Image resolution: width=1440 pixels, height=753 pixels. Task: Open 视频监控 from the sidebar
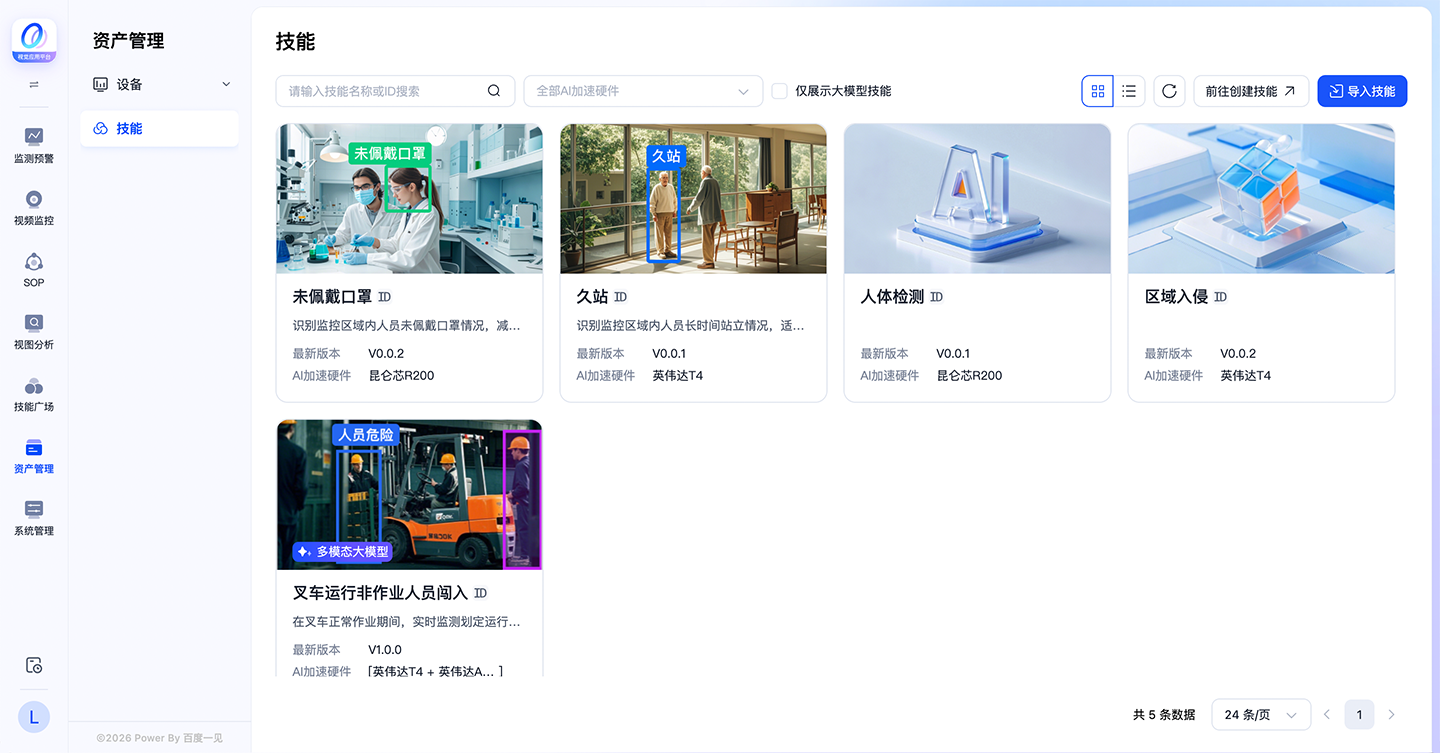34,207
